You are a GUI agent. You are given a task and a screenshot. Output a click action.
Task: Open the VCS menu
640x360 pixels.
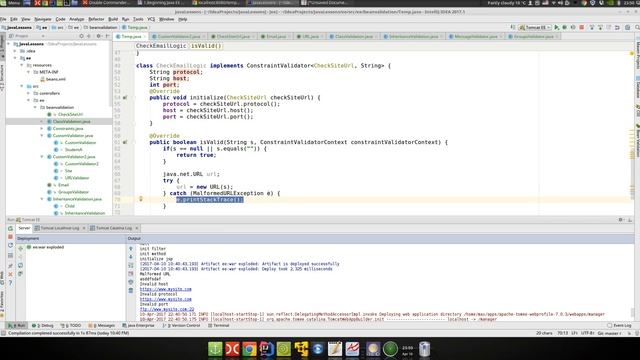click(151, 19)
